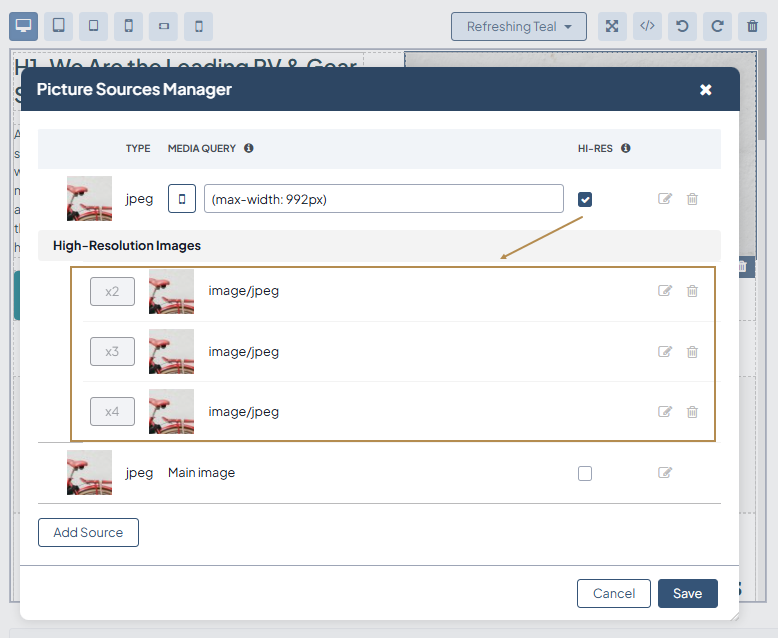
Task: Click the Save button
Action: pos(687,593)
